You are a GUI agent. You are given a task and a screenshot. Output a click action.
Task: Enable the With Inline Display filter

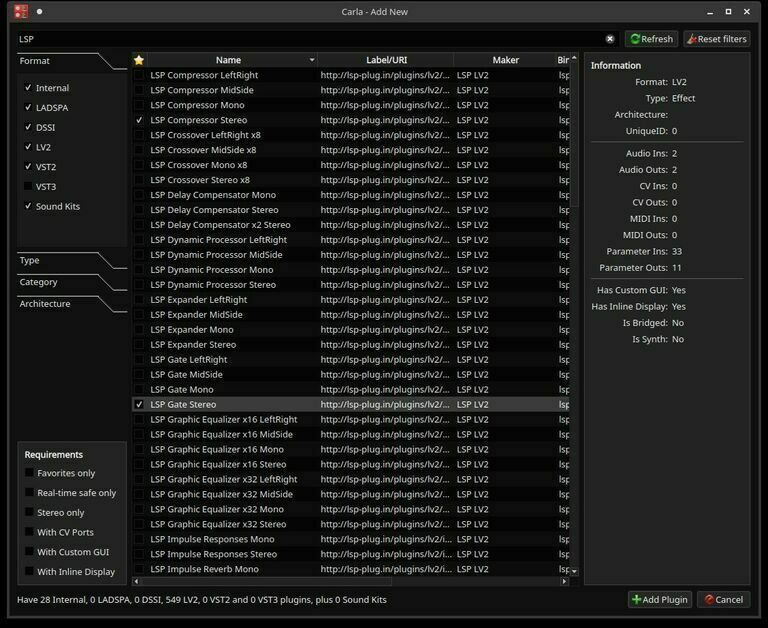click(29, 571)
